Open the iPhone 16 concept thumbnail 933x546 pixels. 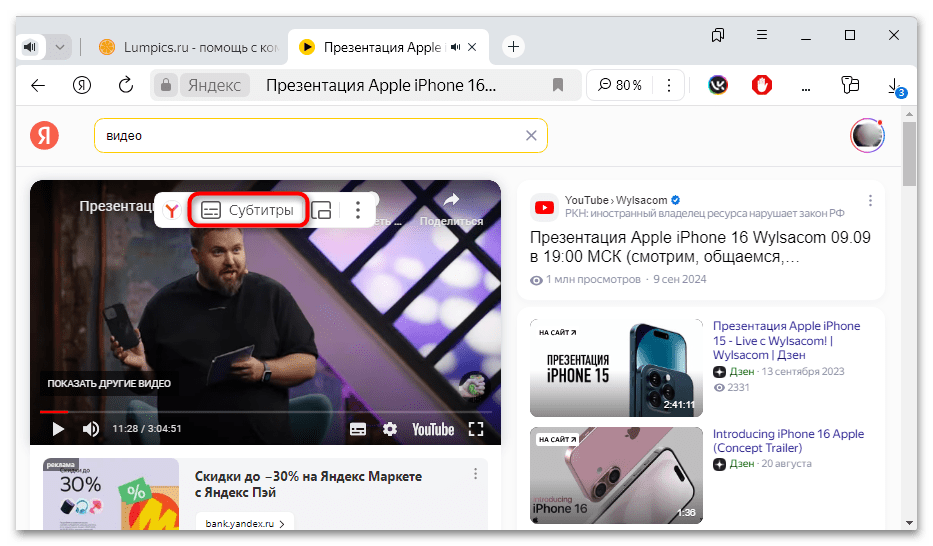tap(616, 475)
